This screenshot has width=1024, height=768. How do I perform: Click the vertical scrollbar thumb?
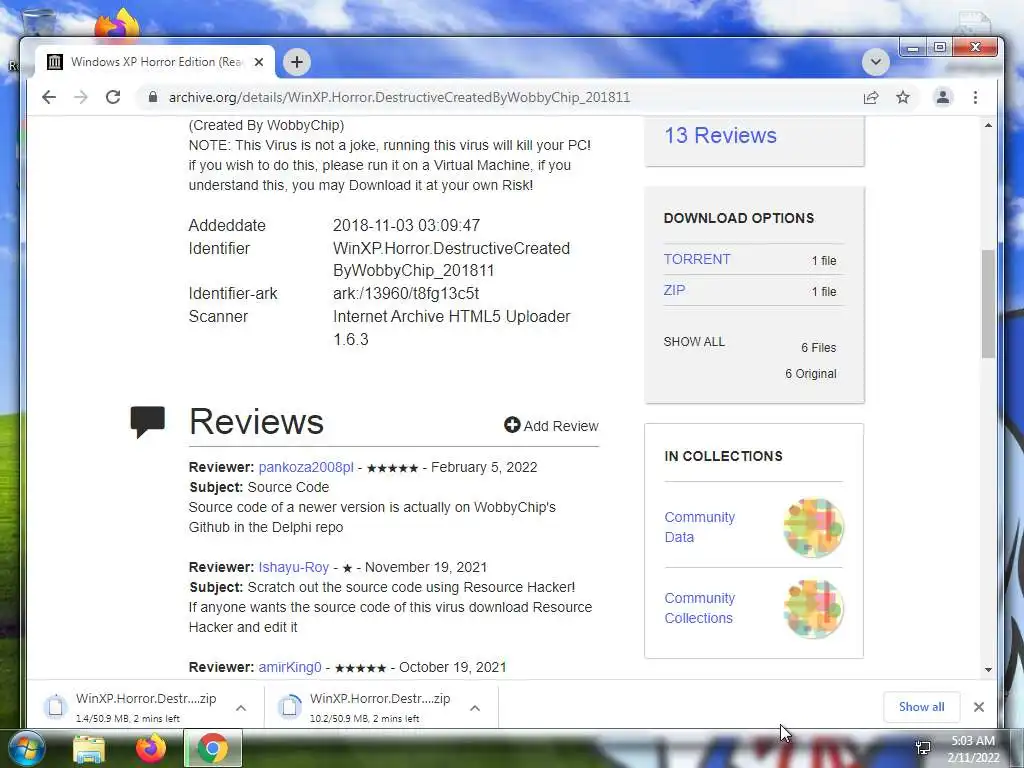click(x=989, y=304)
